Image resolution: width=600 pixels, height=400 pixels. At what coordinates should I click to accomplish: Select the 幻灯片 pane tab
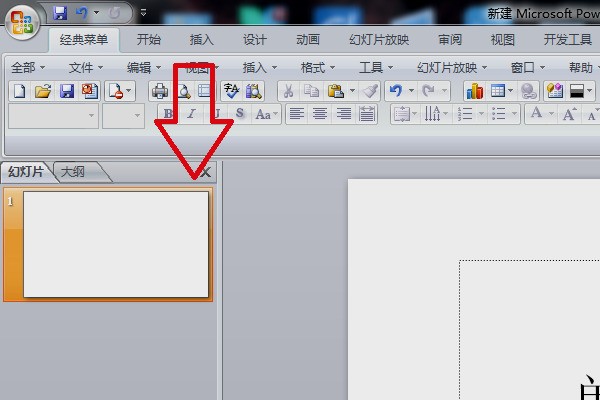coord(27,172)
